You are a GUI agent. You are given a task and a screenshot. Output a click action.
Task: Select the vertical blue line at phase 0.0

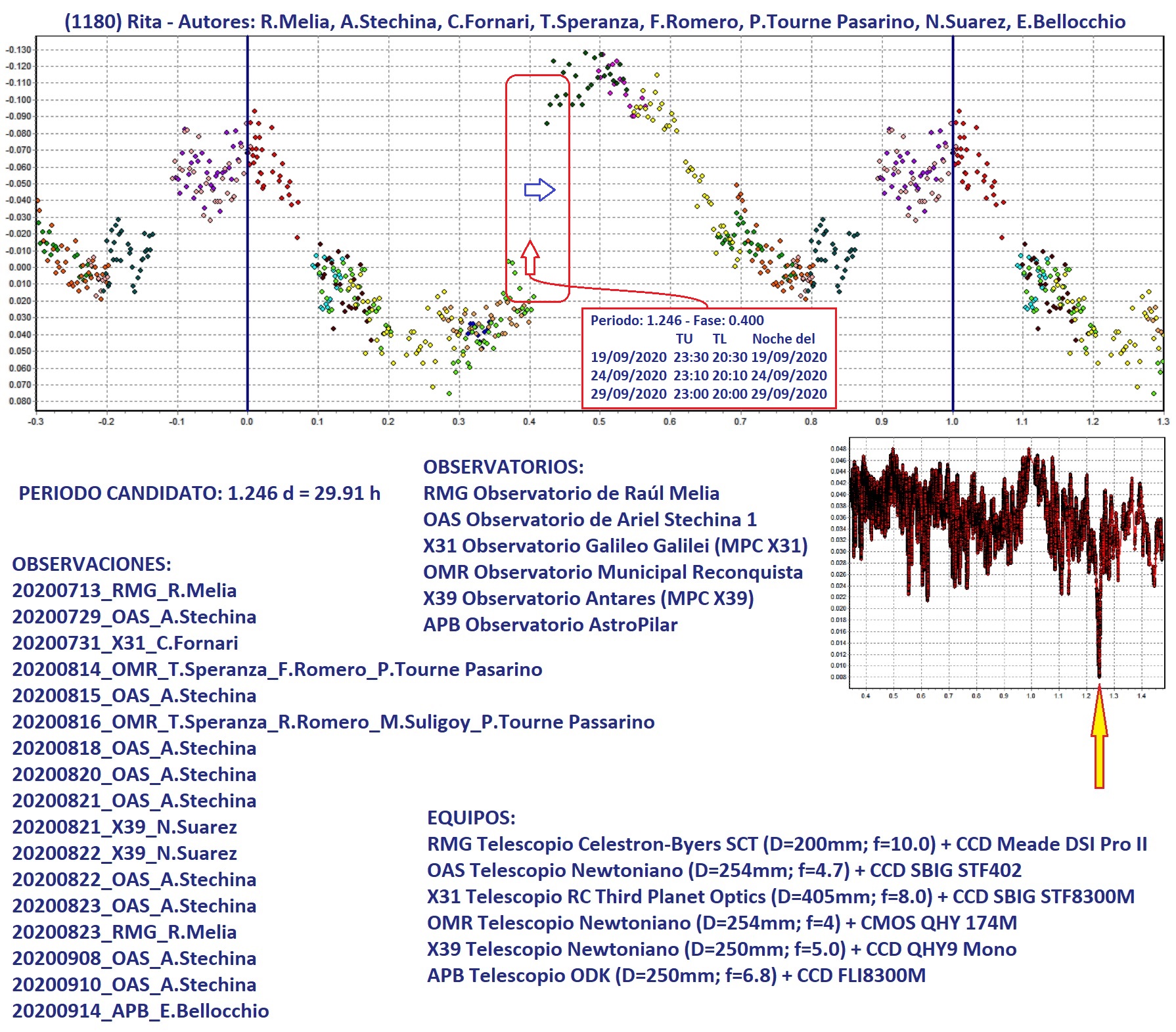tap(247, 263)
